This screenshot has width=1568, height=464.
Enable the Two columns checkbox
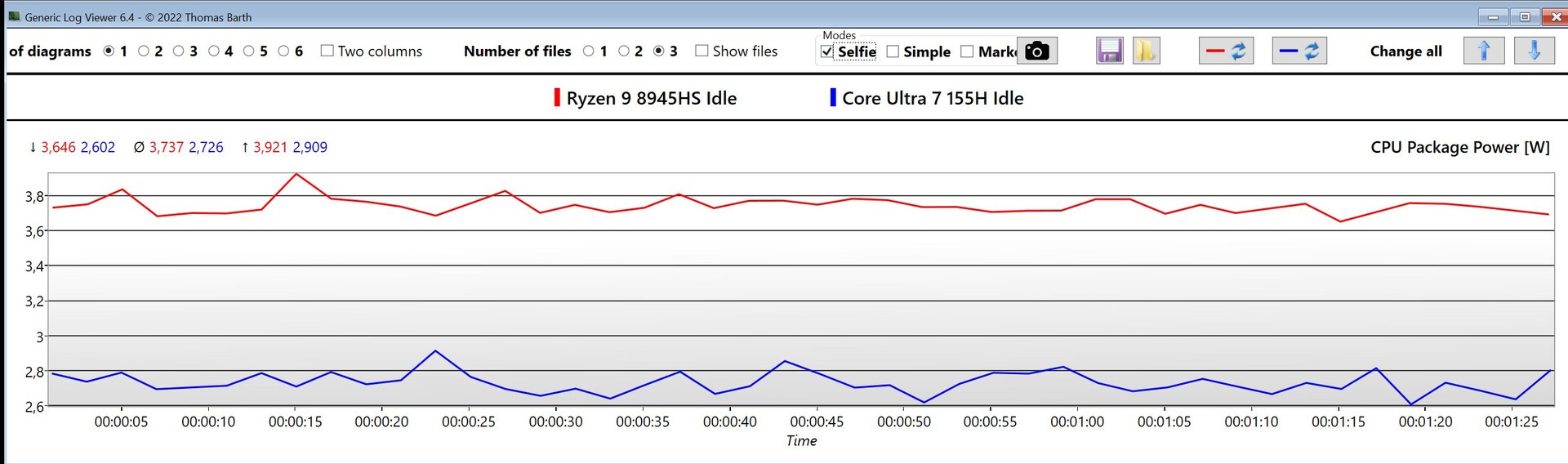(327, 51)
